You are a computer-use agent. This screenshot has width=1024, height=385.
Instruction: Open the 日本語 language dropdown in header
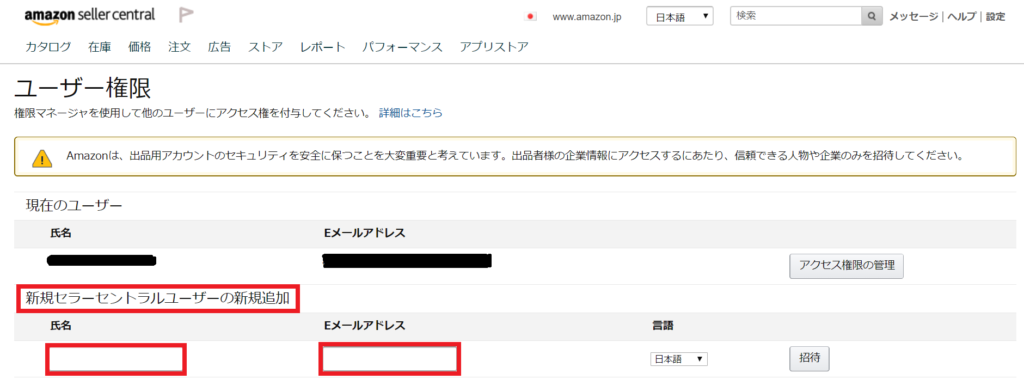coord(680,16)
